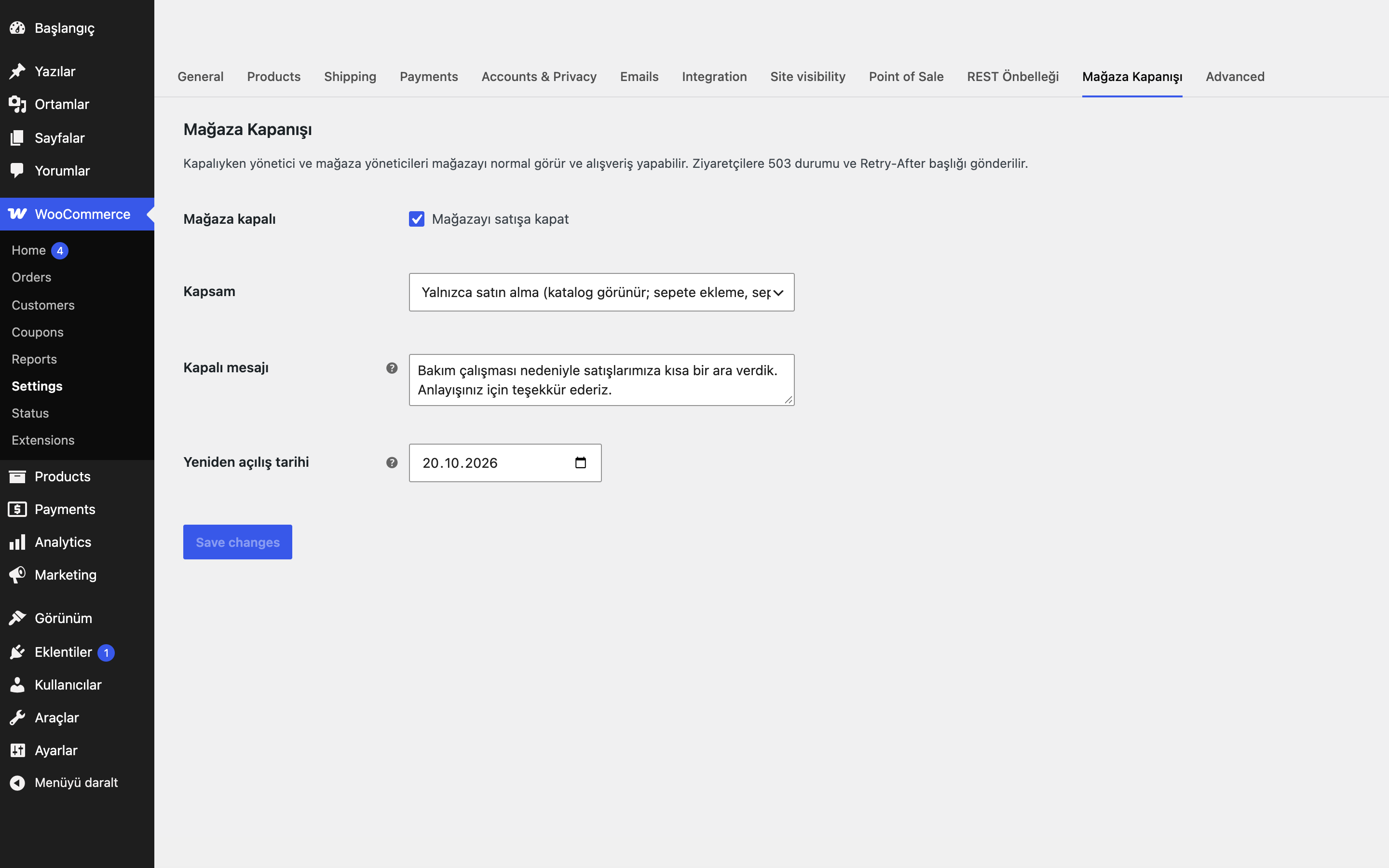
Task: Open the Point of Sale tab
Action: click(x=906, y=76)
